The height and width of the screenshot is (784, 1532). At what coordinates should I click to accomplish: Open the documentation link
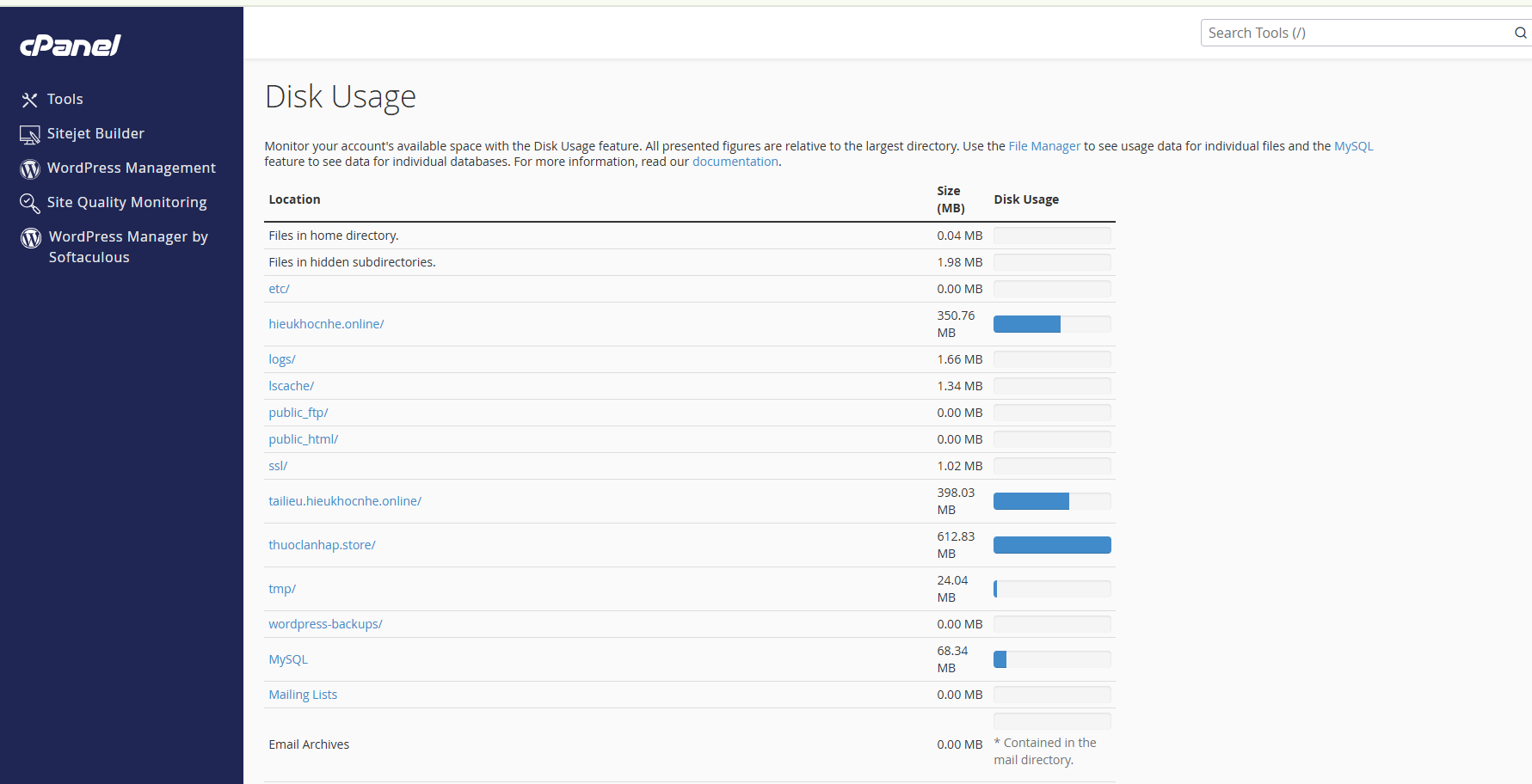click(735, 162)
